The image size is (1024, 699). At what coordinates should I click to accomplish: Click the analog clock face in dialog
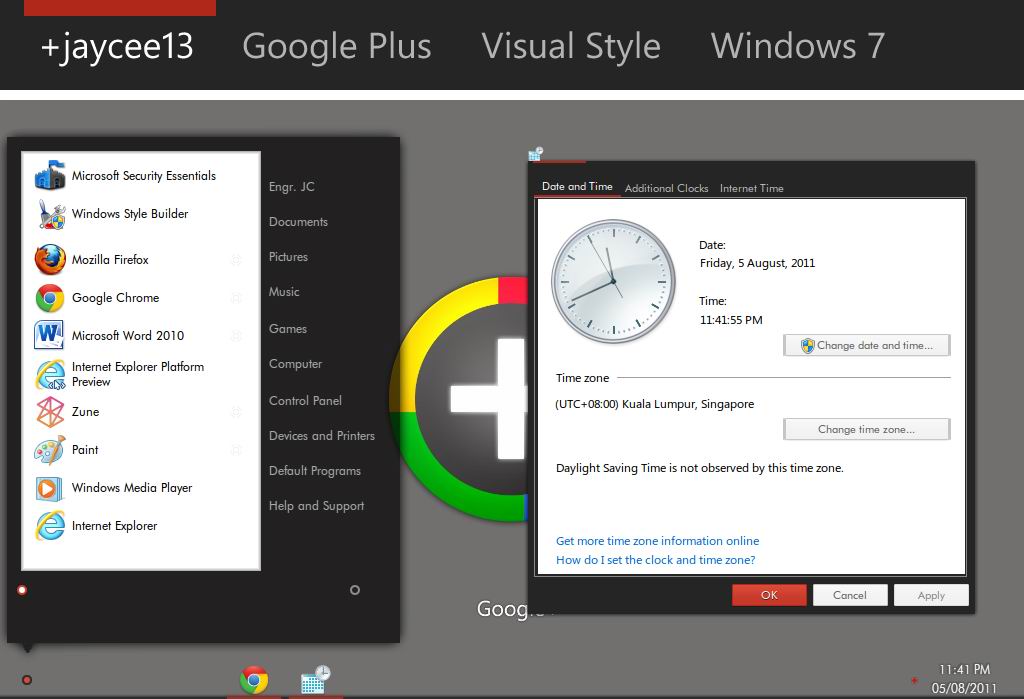pos(613,282)
